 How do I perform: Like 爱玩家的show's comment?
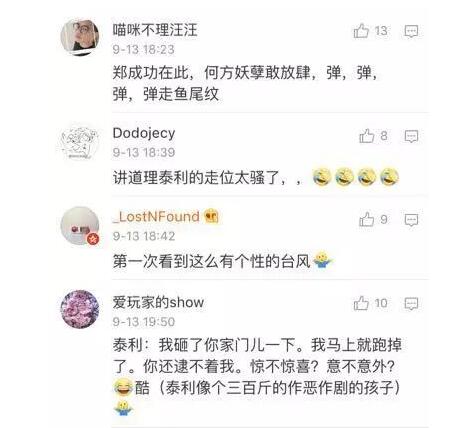point(361,303)
